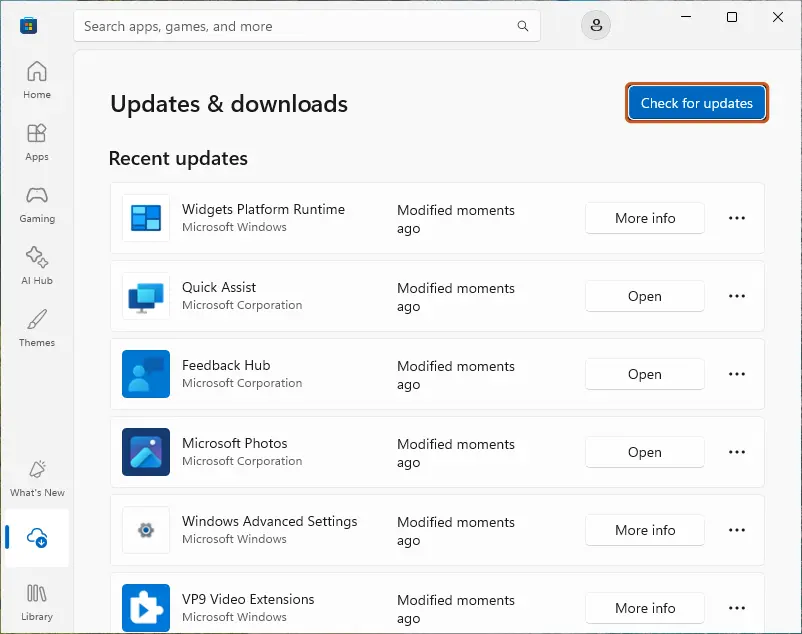Screen dimensions: 802x634
Task: Open more options for VP9 Video Extensions
Action: (737, 608)
